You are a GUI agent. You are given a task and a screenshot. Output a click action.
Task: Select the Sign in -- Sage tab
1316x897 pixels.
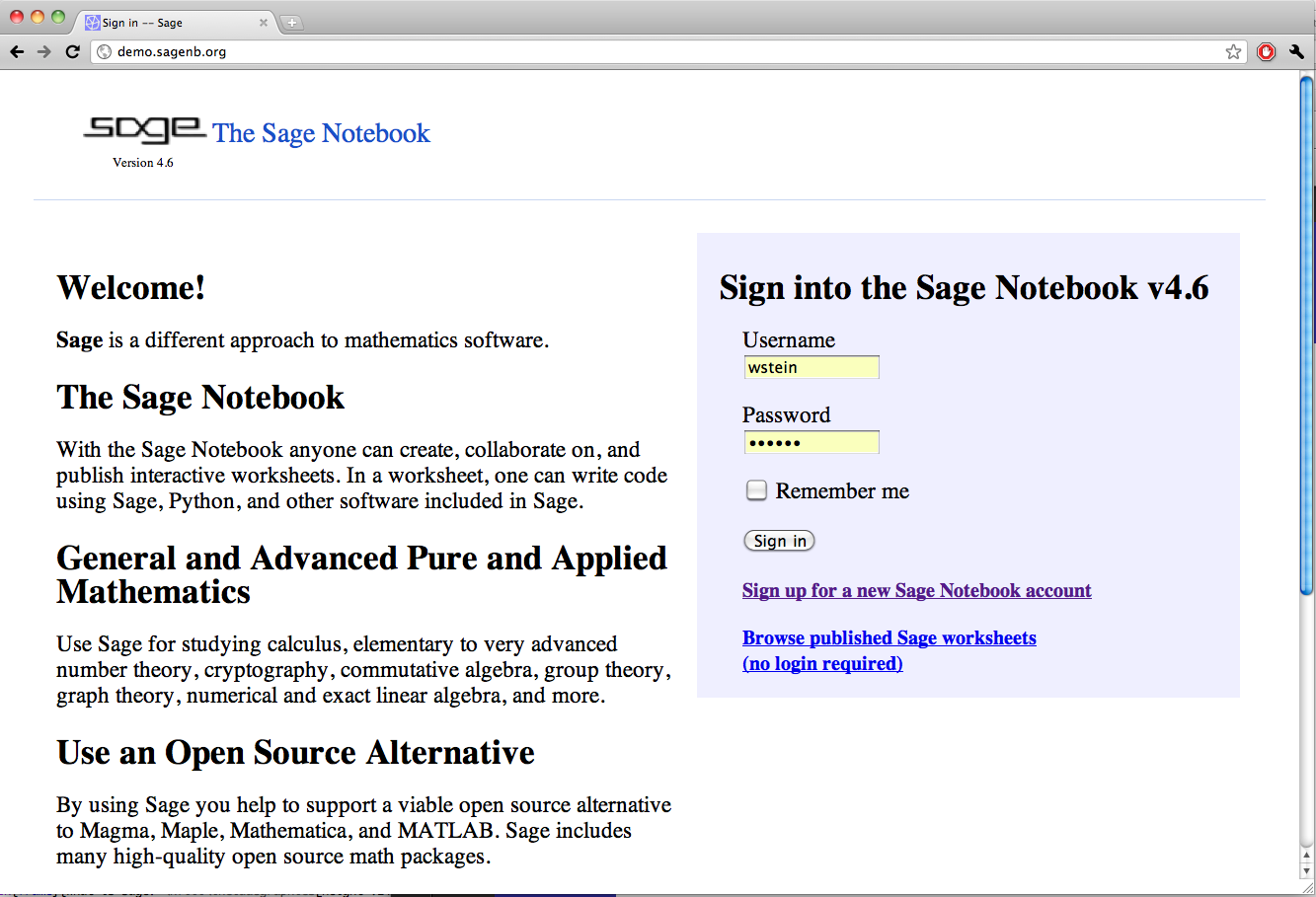click(x=176, y=22)
